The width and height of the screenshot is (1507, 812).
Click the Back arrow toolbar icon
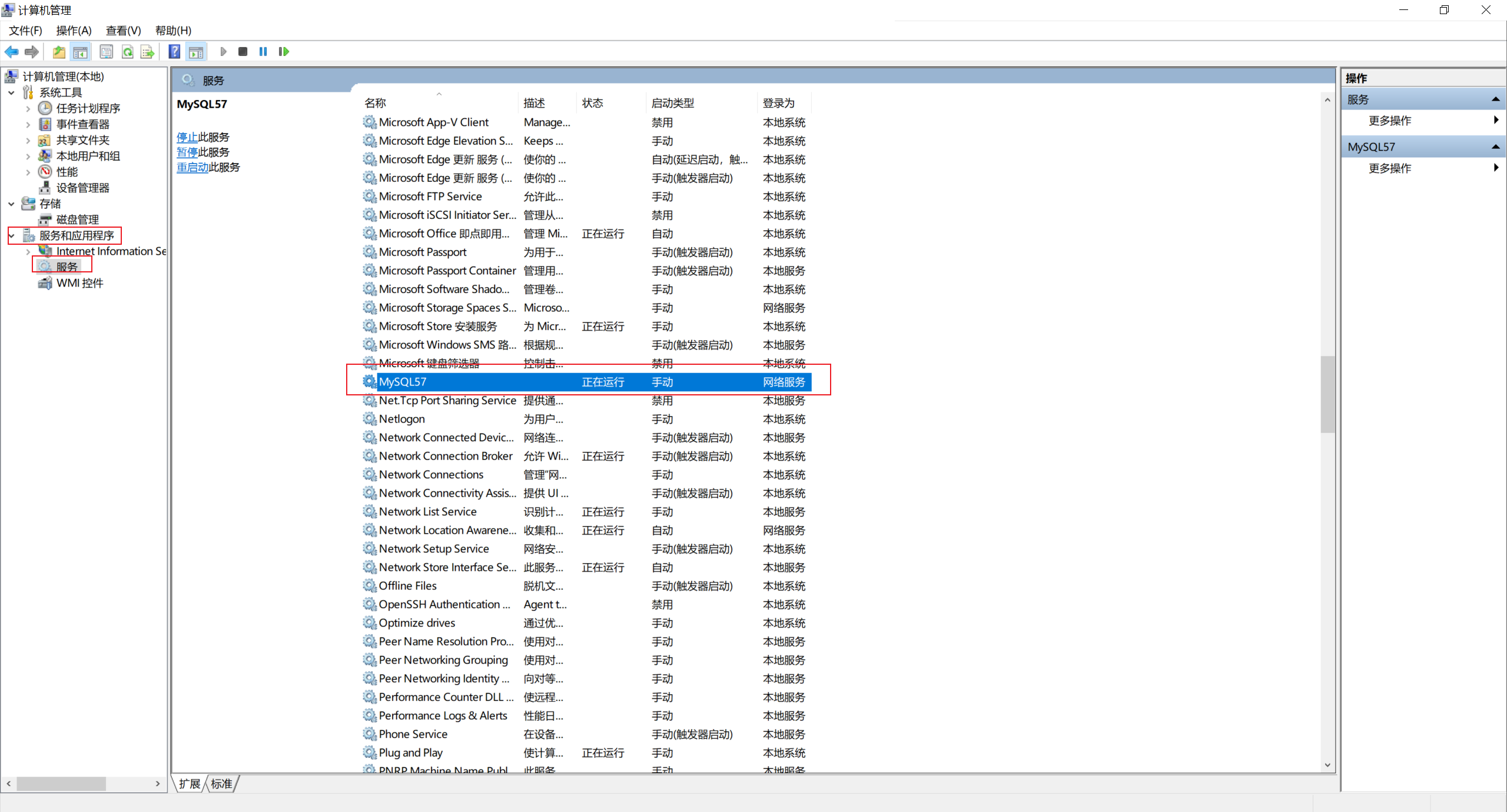coord(11,52)
